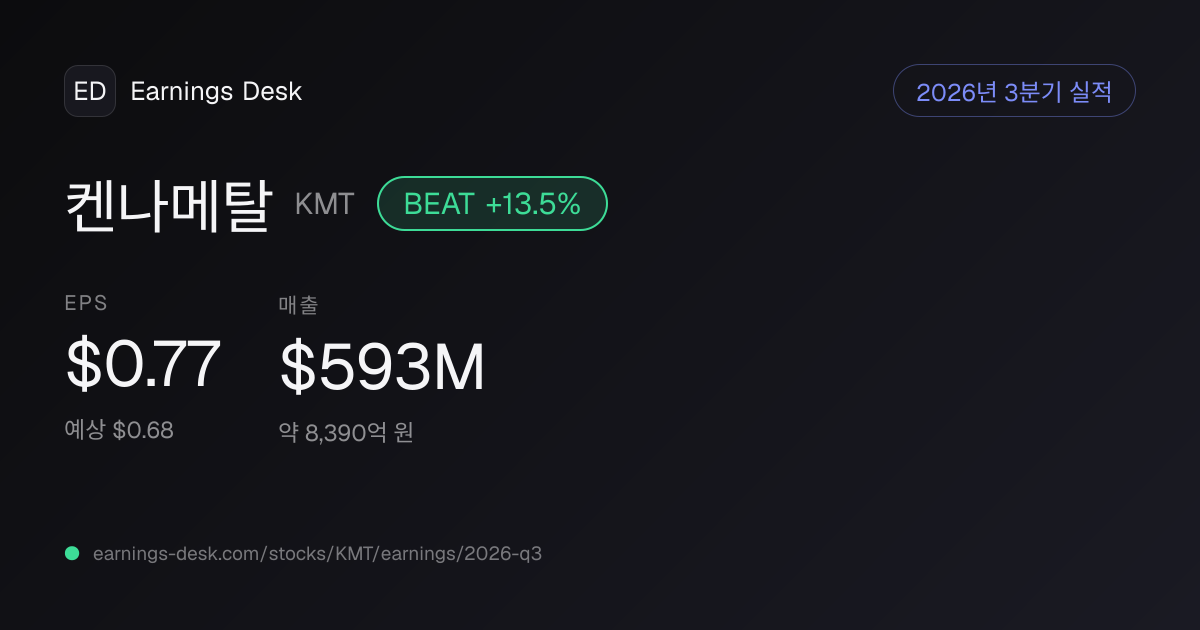
Task: Select the EPS label
Action: tap(86, 304)
